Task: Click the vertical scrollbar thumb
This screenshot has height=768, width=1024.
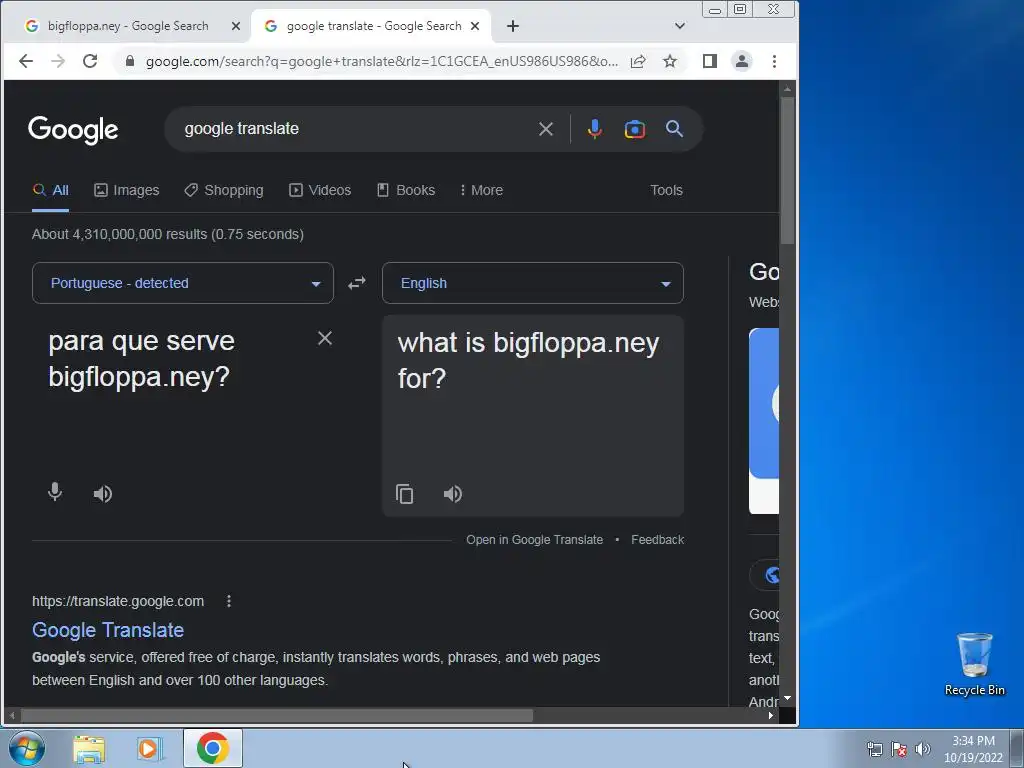Action: click(x=788, y=170)
